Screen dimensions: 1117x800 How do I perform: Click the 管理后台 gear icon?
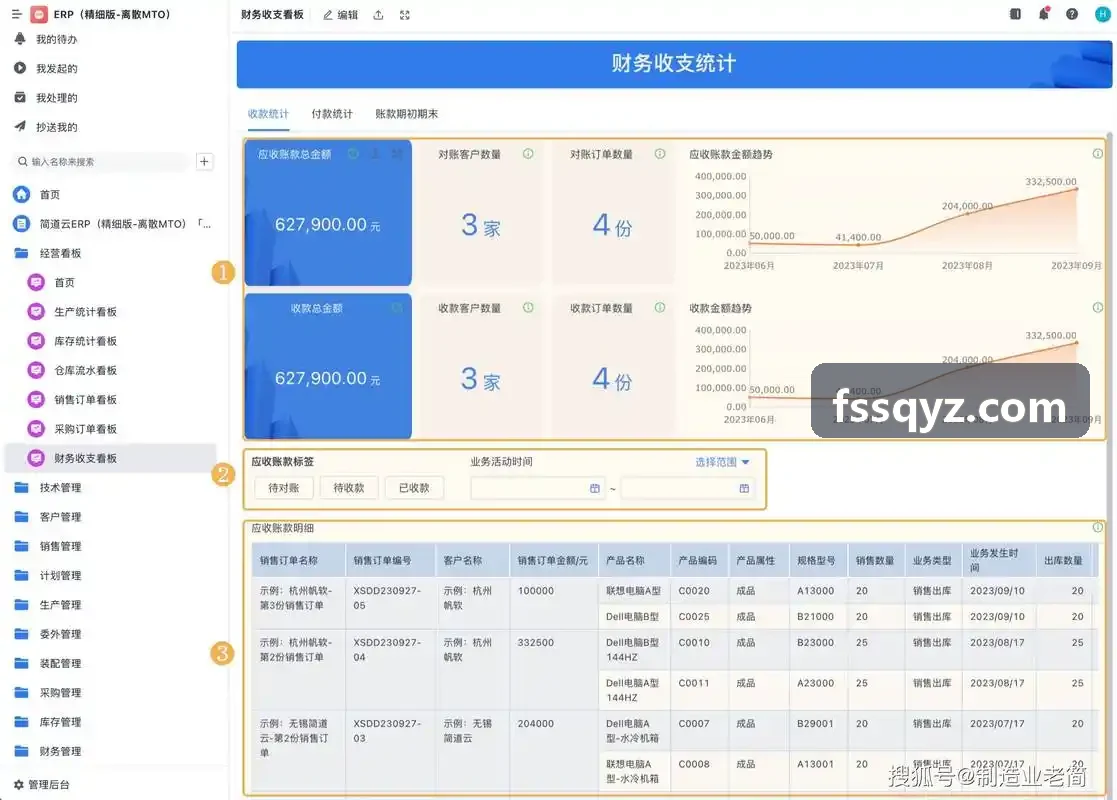pyautogui.click(x=19, y=784)
